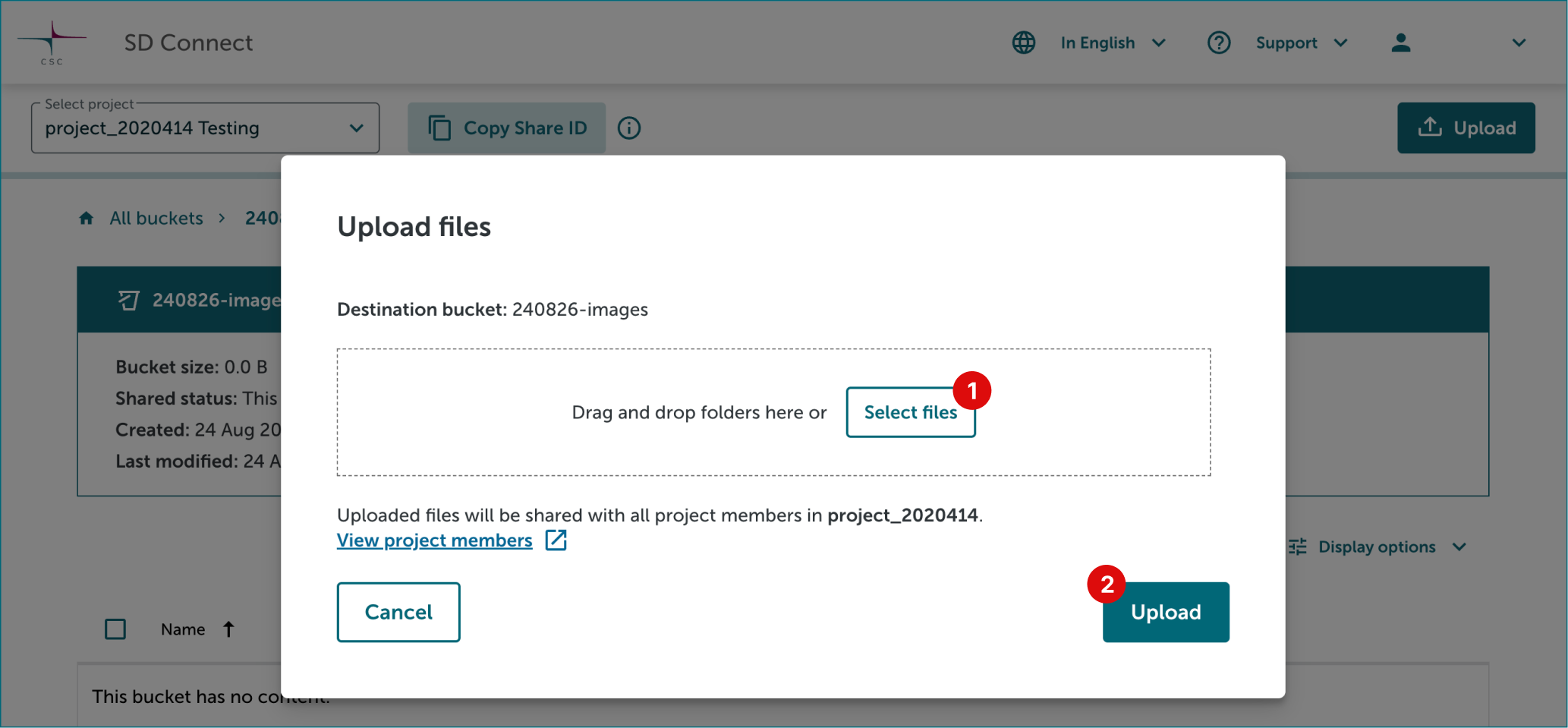Click the Support question mark icon
The image size is (1568, 728).
pyautogui.click(x=1219, y=43)
